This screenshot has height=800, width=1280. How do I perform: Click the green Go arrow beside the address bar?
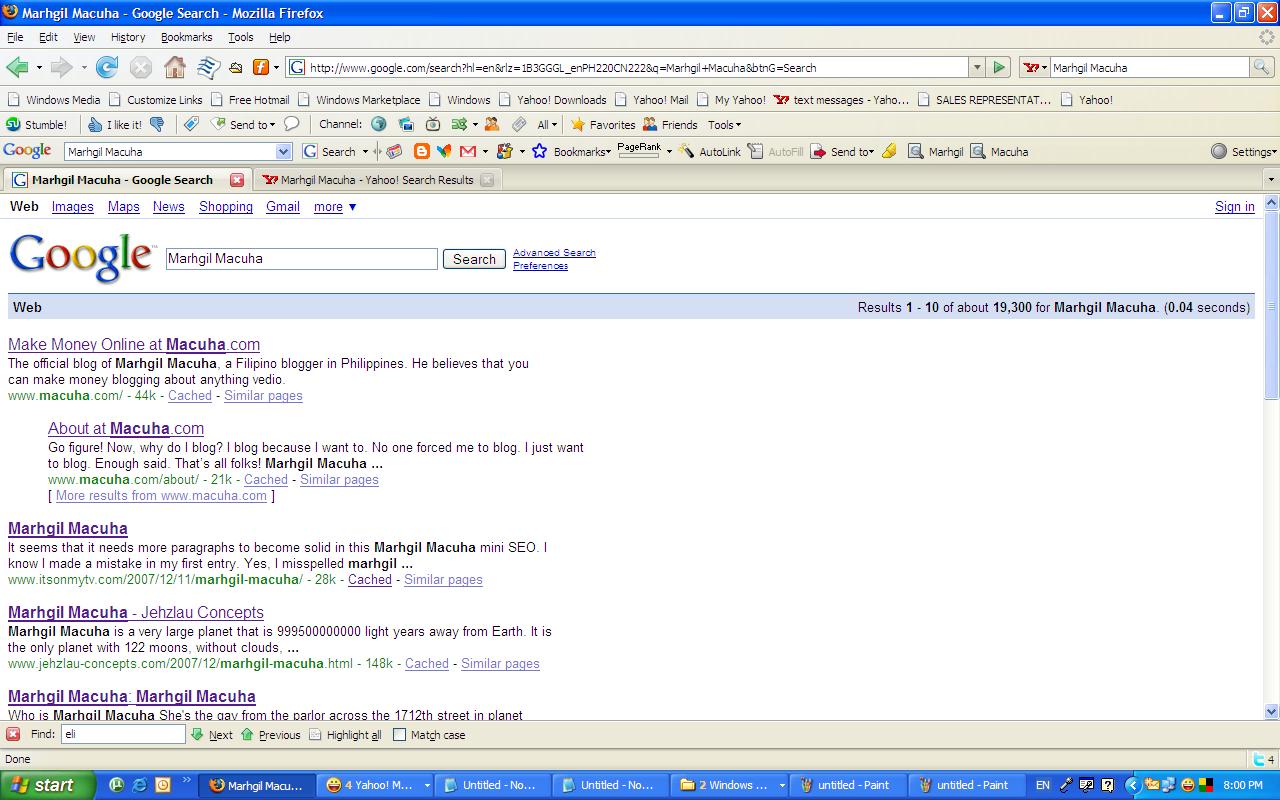(x=998, y=67)
